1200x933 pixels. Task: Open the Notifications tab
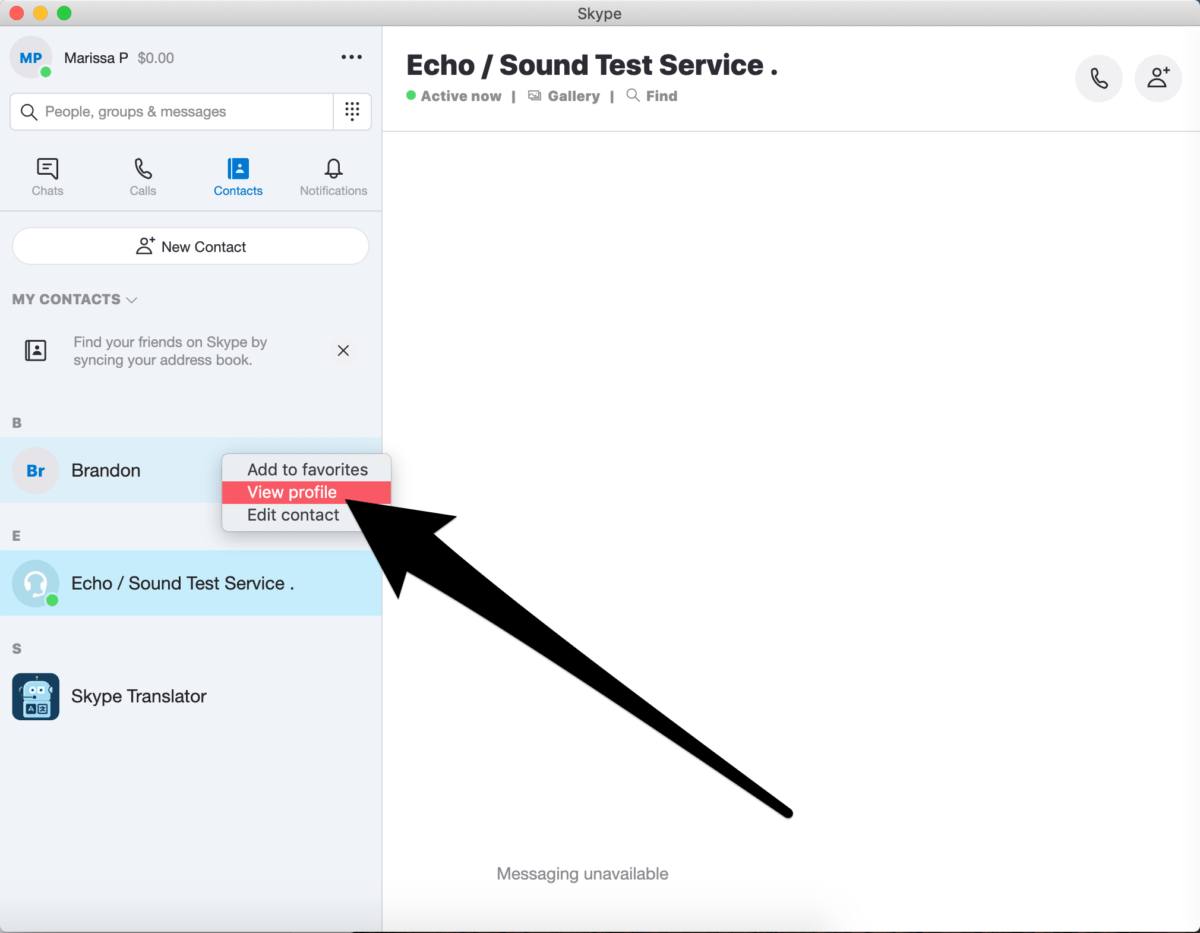[334, 177]
